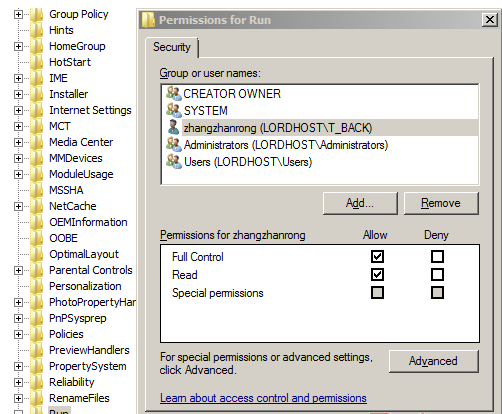Expand the Group Policy key
Viewport: 502px width, 414px height.
[x=18, y=14]
